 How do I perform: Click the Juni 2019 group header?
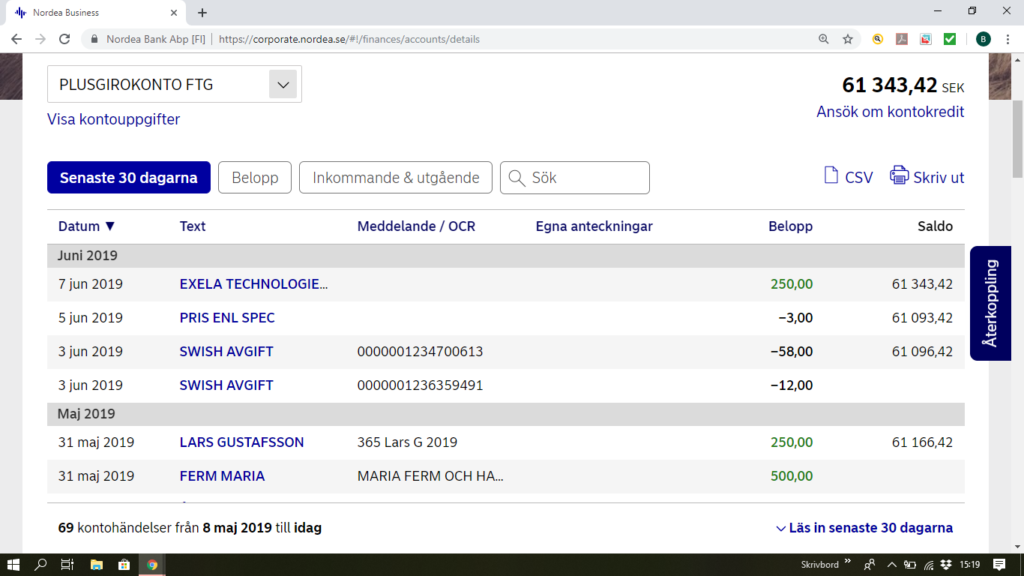(x=505, y=256)
